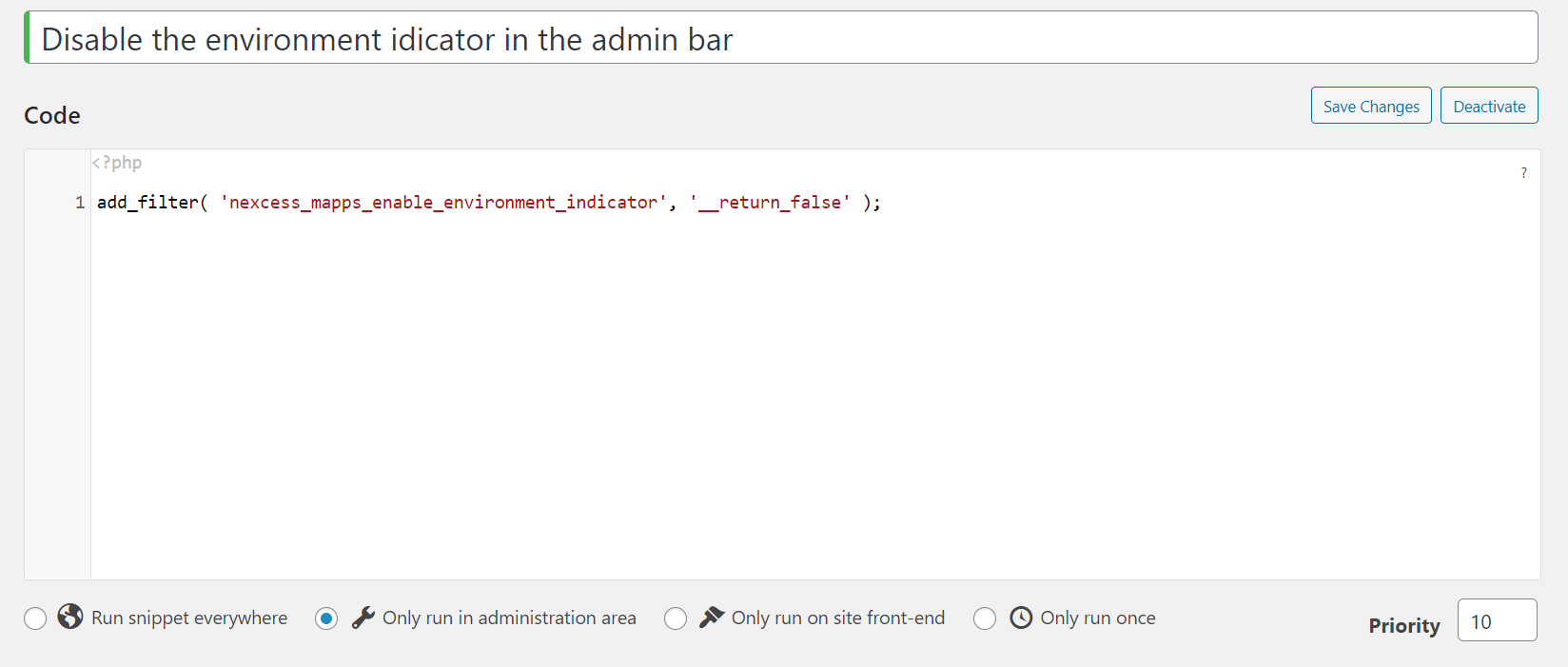Select the Run snippet everywhere radio button
Viewport: 1568px width, 667px height.
[x=35, y=618]
